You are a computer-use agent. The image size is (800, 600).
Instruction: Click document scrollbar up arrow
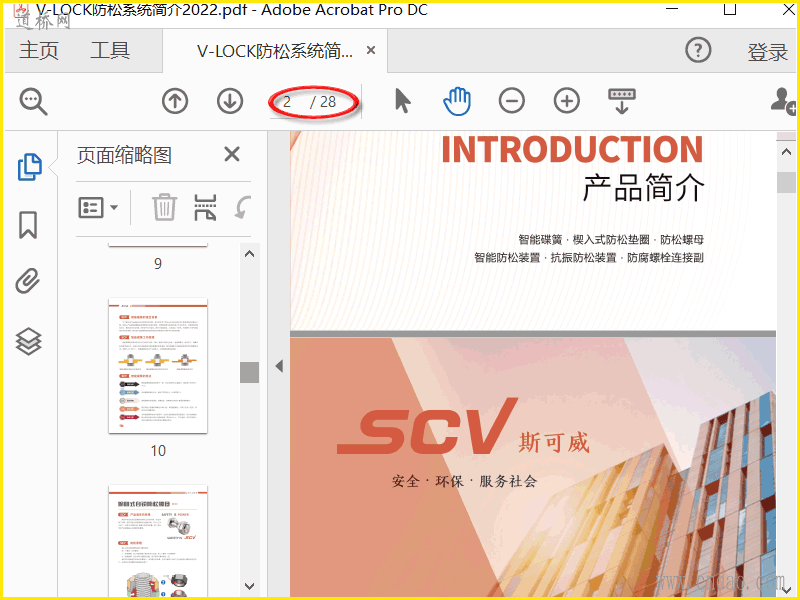click(x=786, y=152)
